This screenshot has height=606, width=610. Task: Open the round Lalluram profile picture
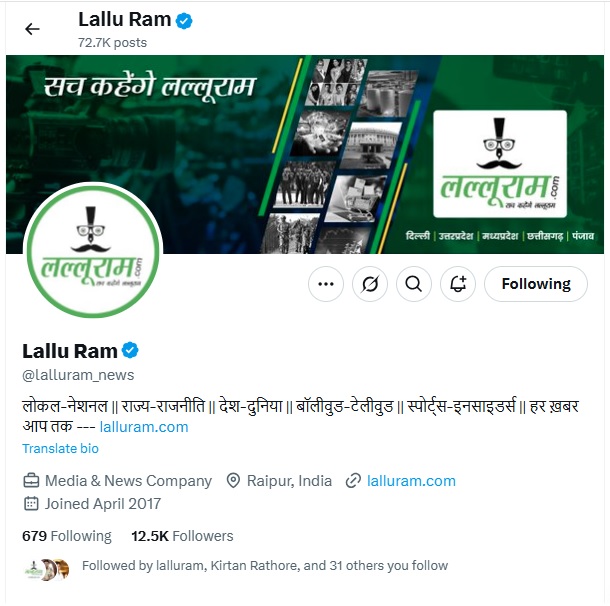click(x=93, y=251)
